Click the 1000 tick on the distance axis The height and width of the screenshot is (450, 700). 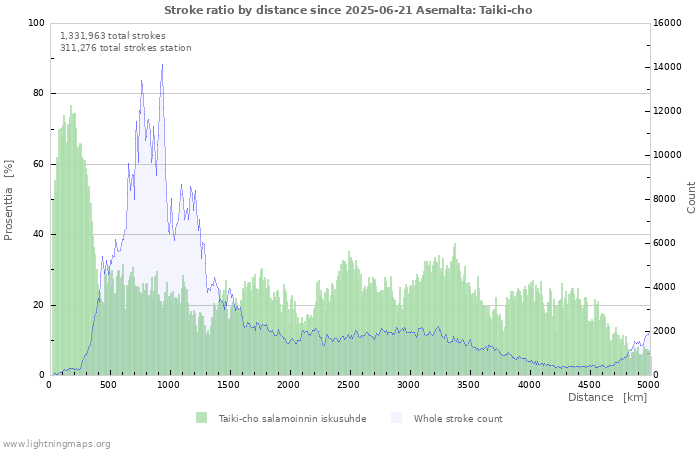[168, 384]
